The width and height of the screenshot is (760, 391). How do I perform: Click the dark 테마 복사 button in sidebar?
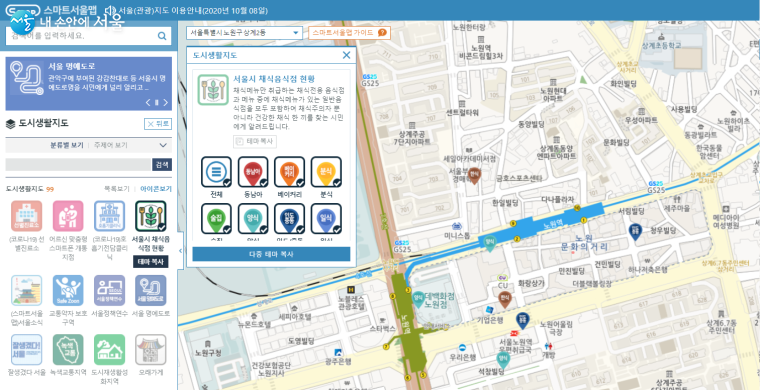click(151, 261)
